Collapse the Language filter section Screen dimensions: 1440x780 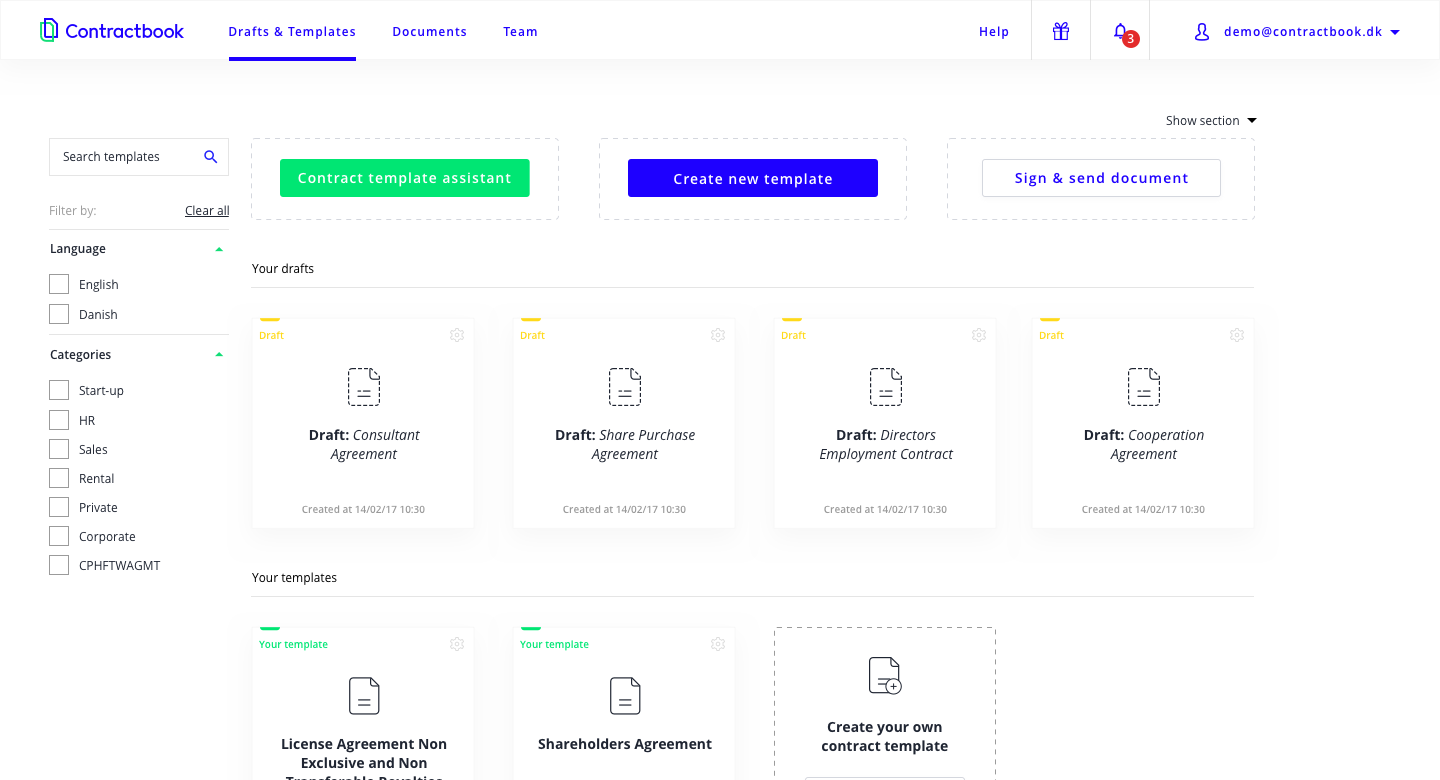pos(219,249)
